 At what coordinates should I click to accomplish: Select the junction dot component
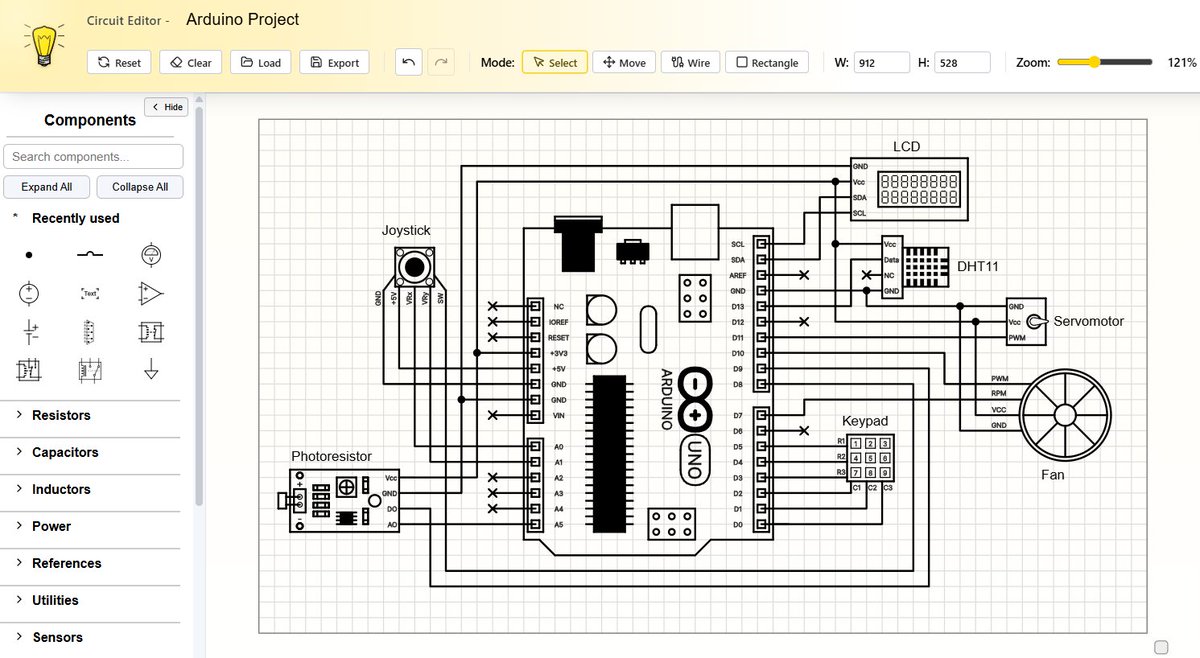pos(29,255)
